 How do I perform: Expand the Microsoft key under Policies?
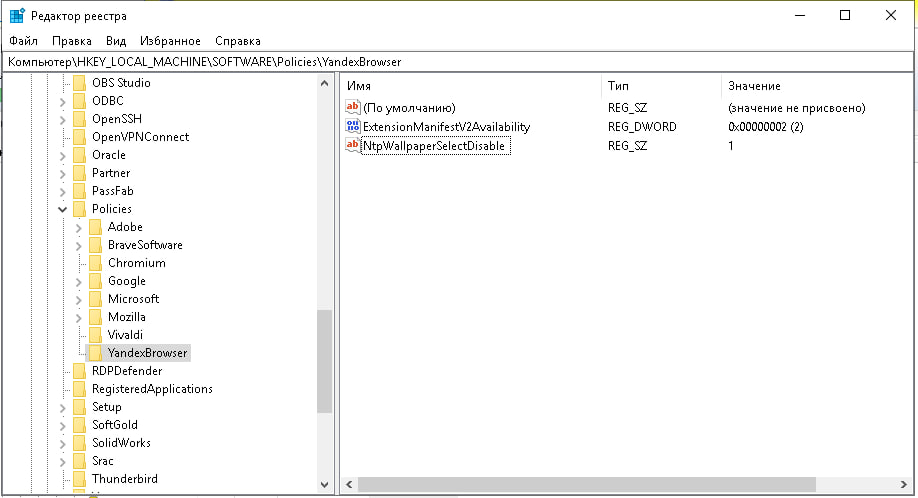tap(78, 300)
